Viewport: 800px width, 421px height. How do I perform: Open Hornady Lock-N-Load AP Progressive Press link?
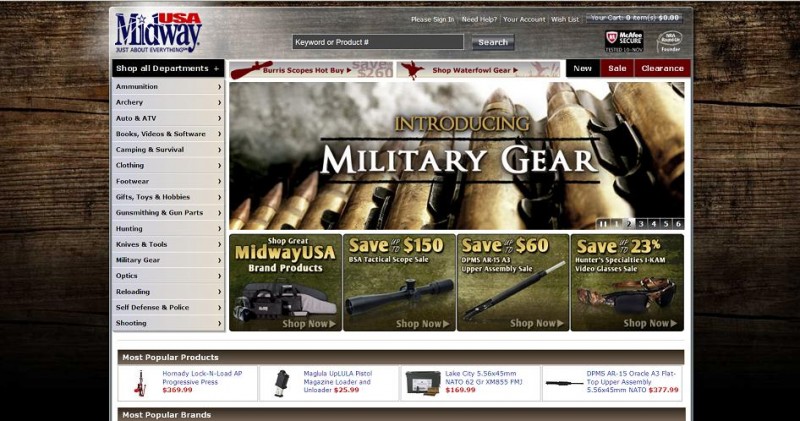tap(202, 378)
